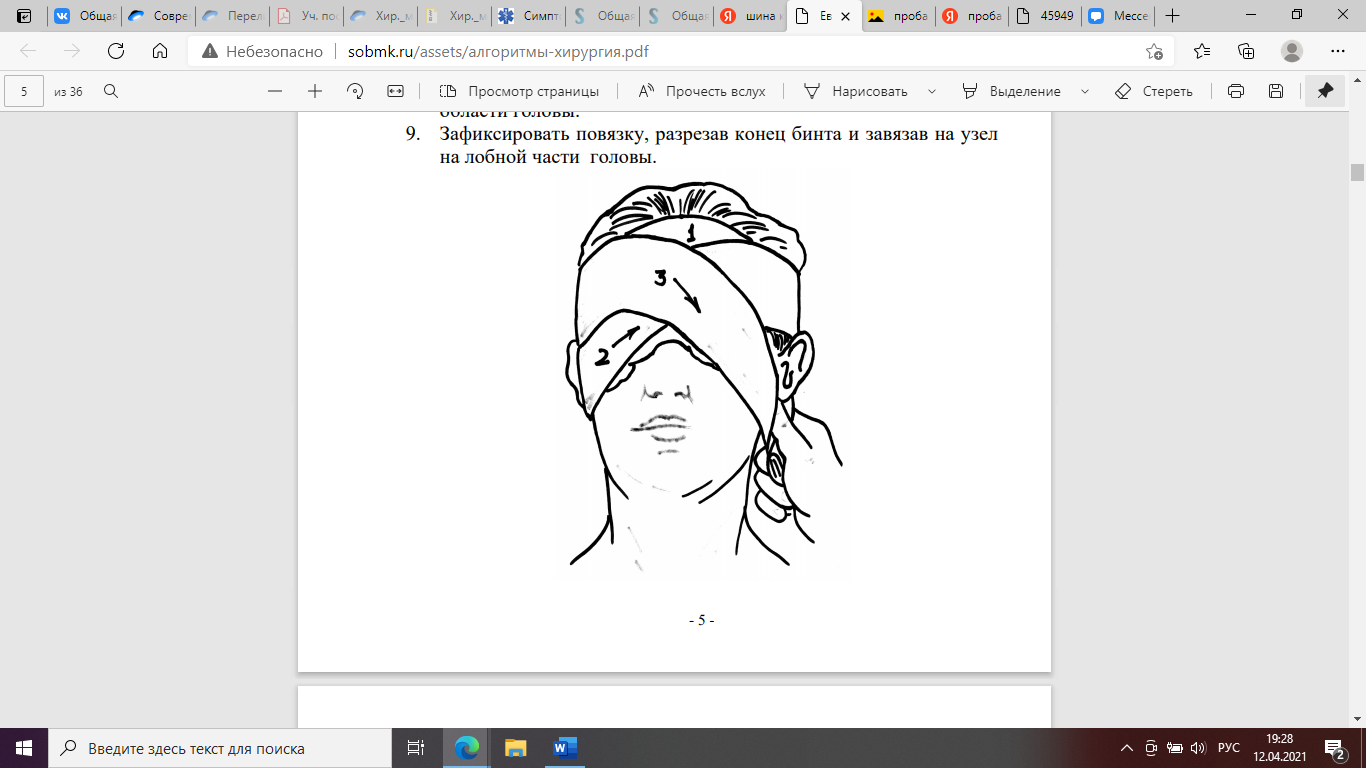Open Page view (Просмотр страницы)
This screenshot has height=768, width=1366.
(x=520, y=91)
